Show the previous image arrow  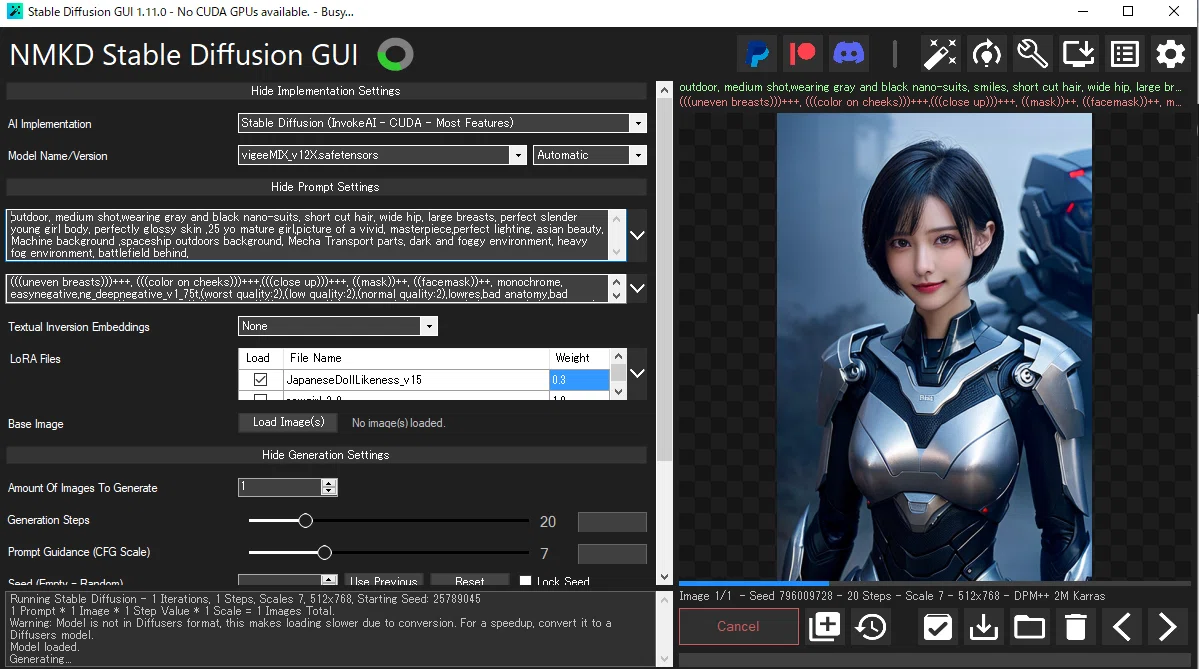[1122, 627]
